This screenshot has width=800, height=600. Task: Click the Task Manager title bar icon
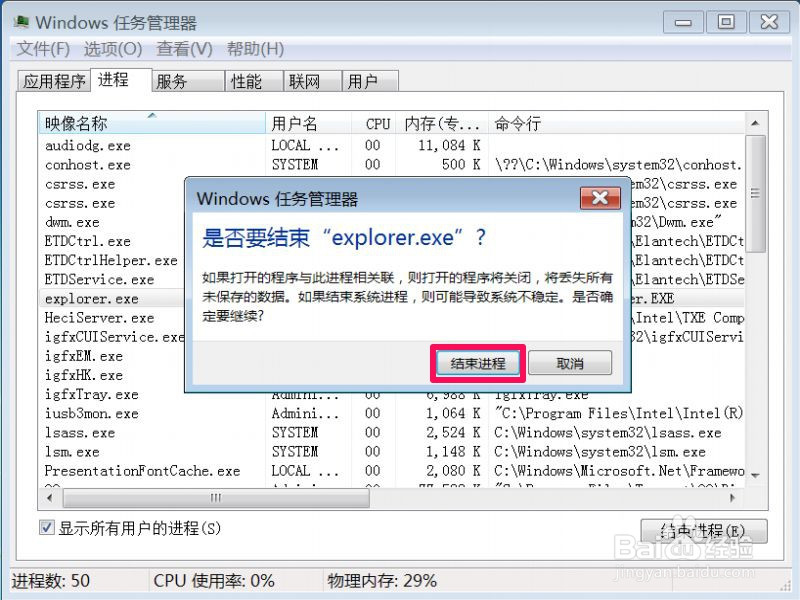click(x=21, y=22)
